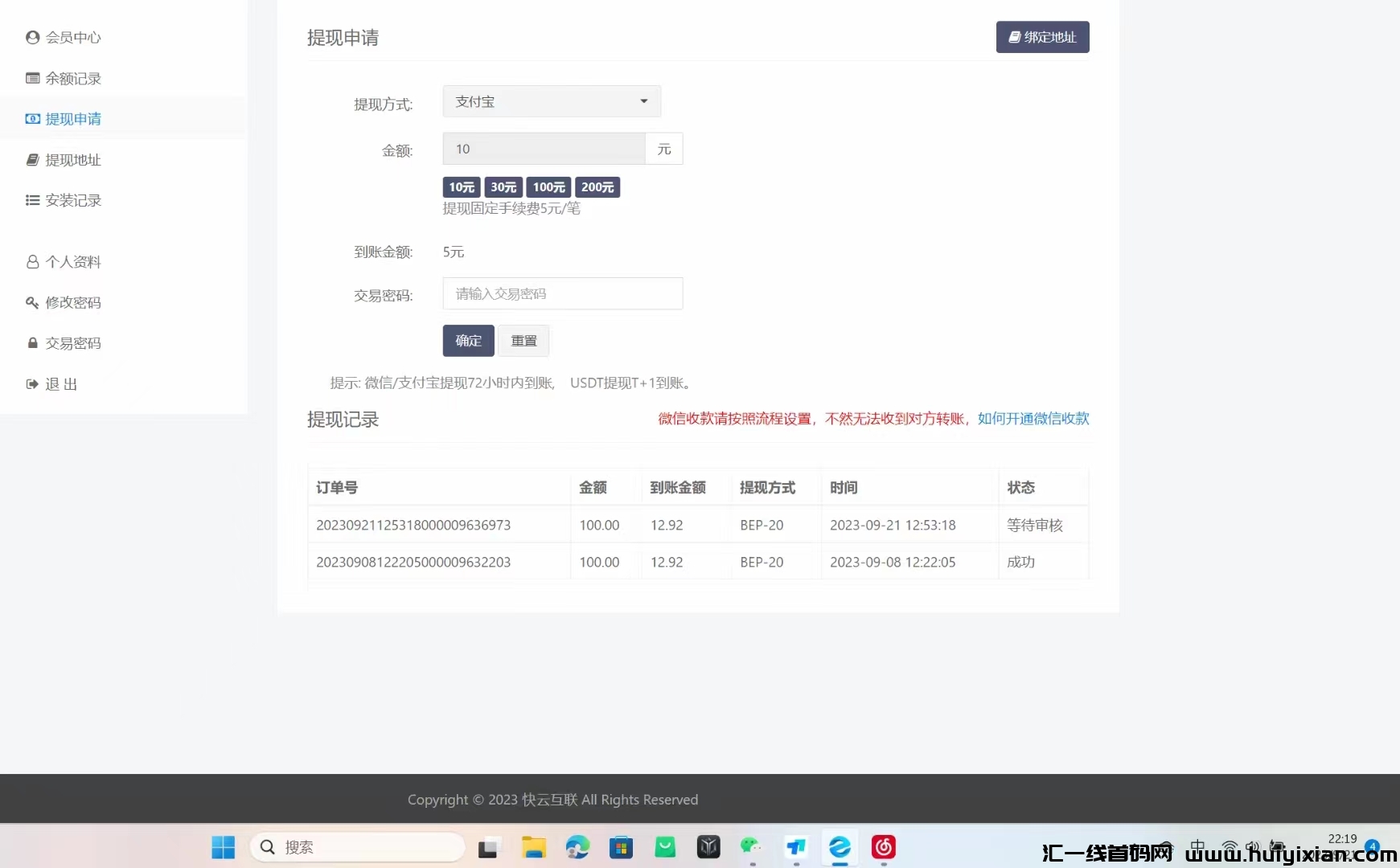
Task: Click the 退出 sign-out icon
Action: (32, 384)
